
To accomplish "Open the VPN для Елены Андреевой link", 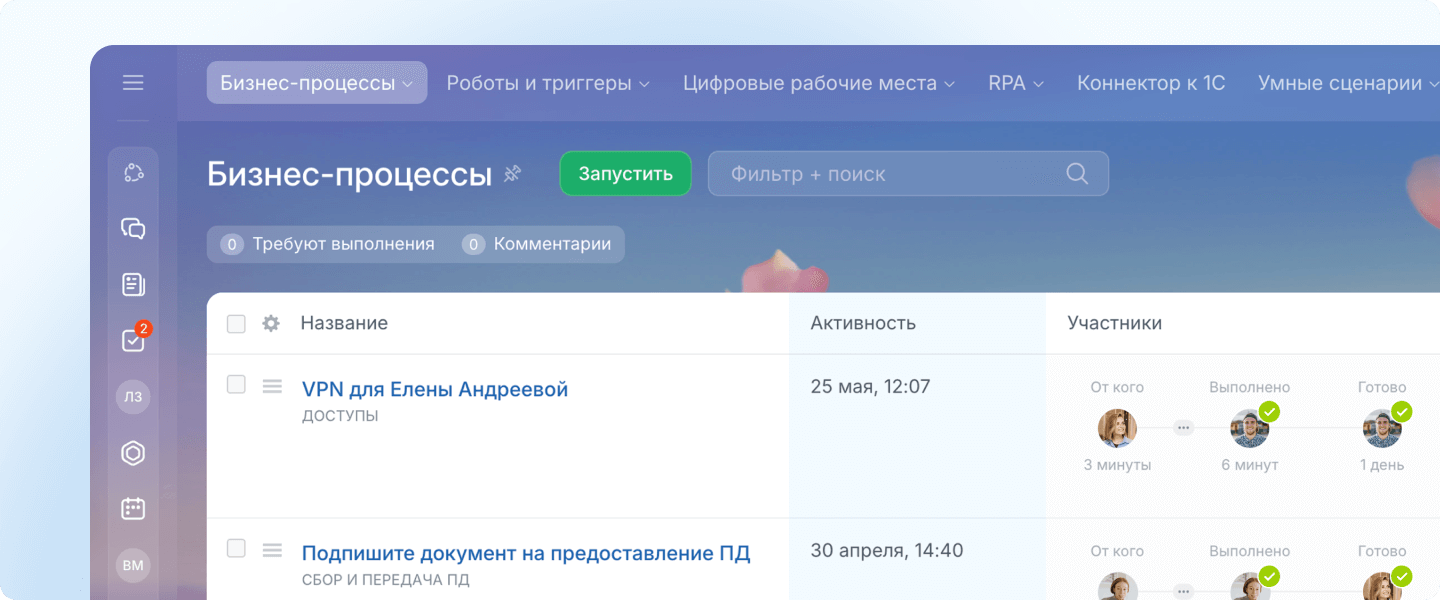I will 435,389.
